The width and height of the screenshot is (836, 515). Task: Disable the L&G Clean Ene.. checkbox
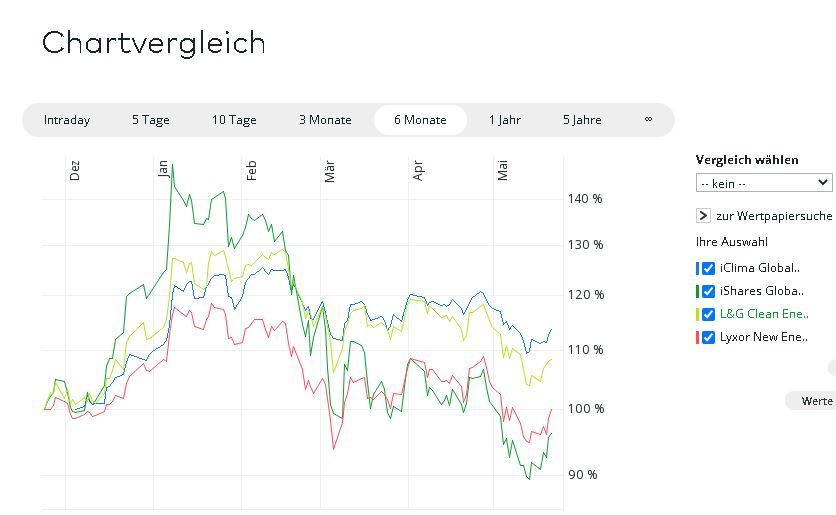(708, 314)
